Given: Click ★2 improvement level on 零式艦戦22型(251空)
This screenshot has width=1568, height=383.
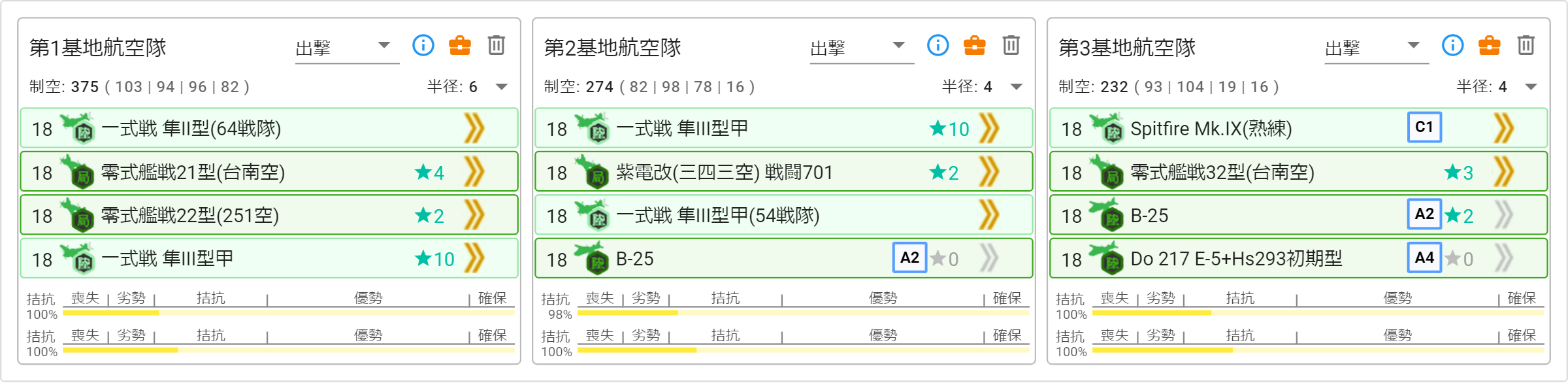Looking at the screenshot, I should 429,215.
